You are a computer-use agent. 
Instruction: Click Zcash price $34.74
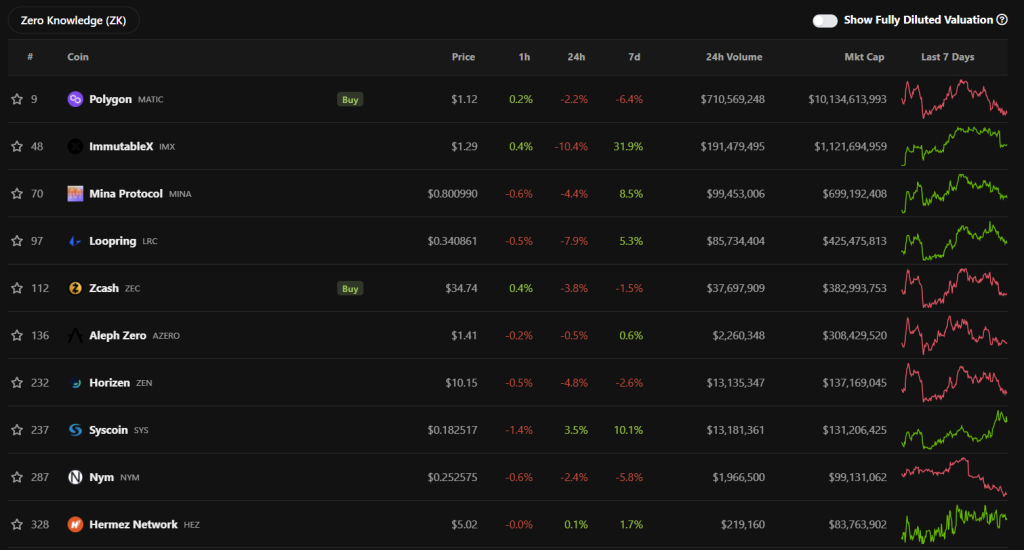point(461,288)
